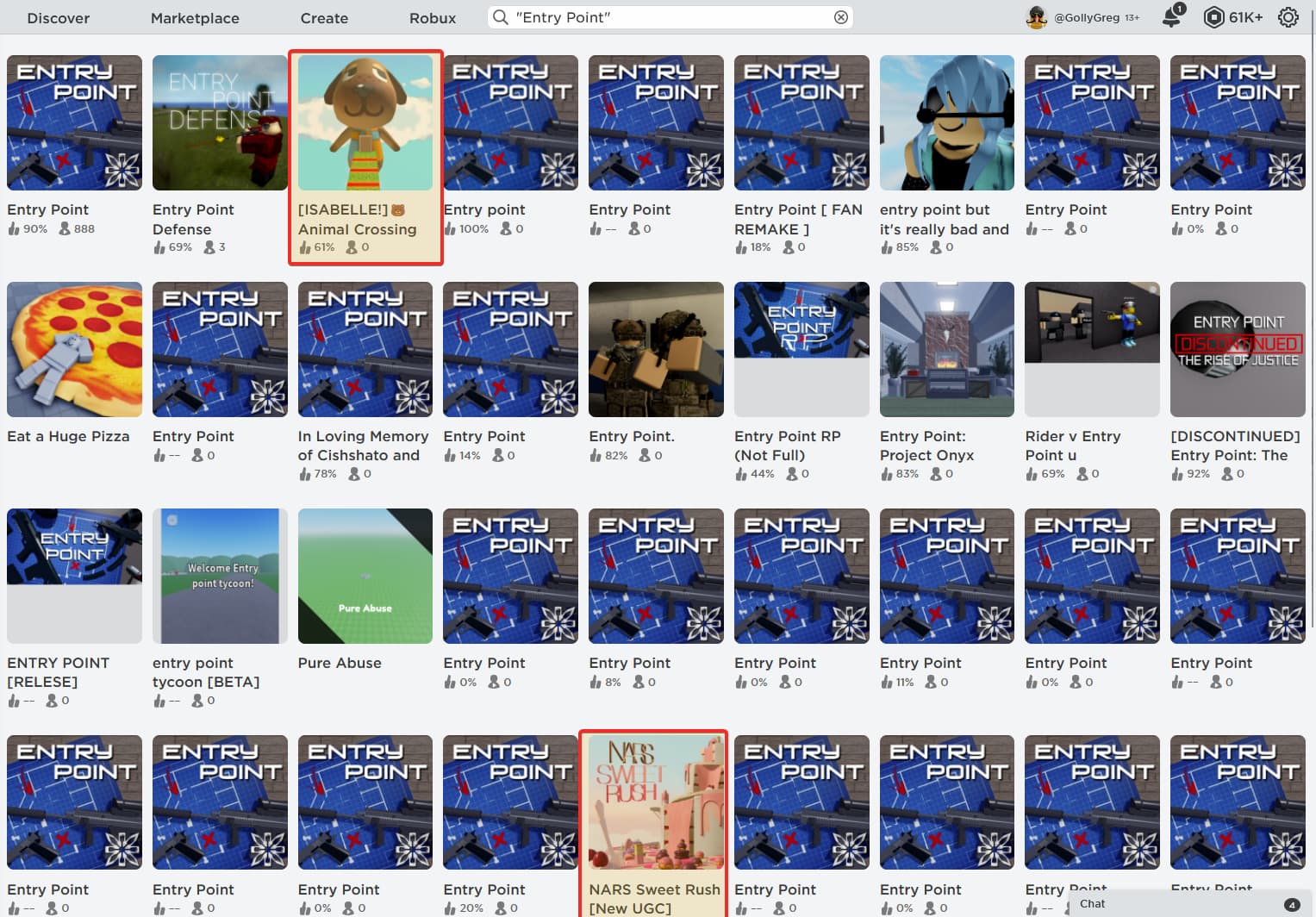
Task: Click the thumbs-up icon showing 44%
Action: tap(741, 474)
